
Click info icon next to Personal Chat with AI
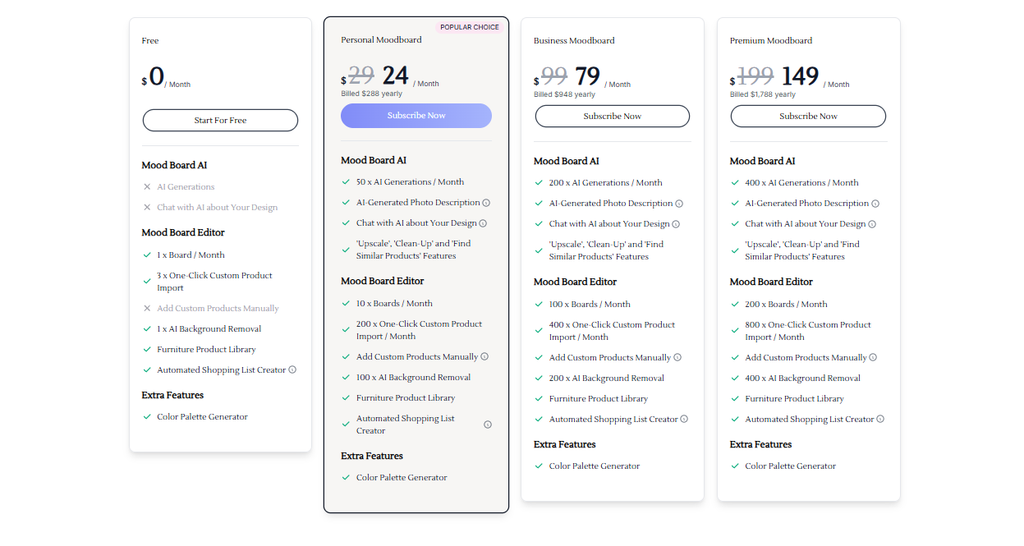tap(483, 223)
